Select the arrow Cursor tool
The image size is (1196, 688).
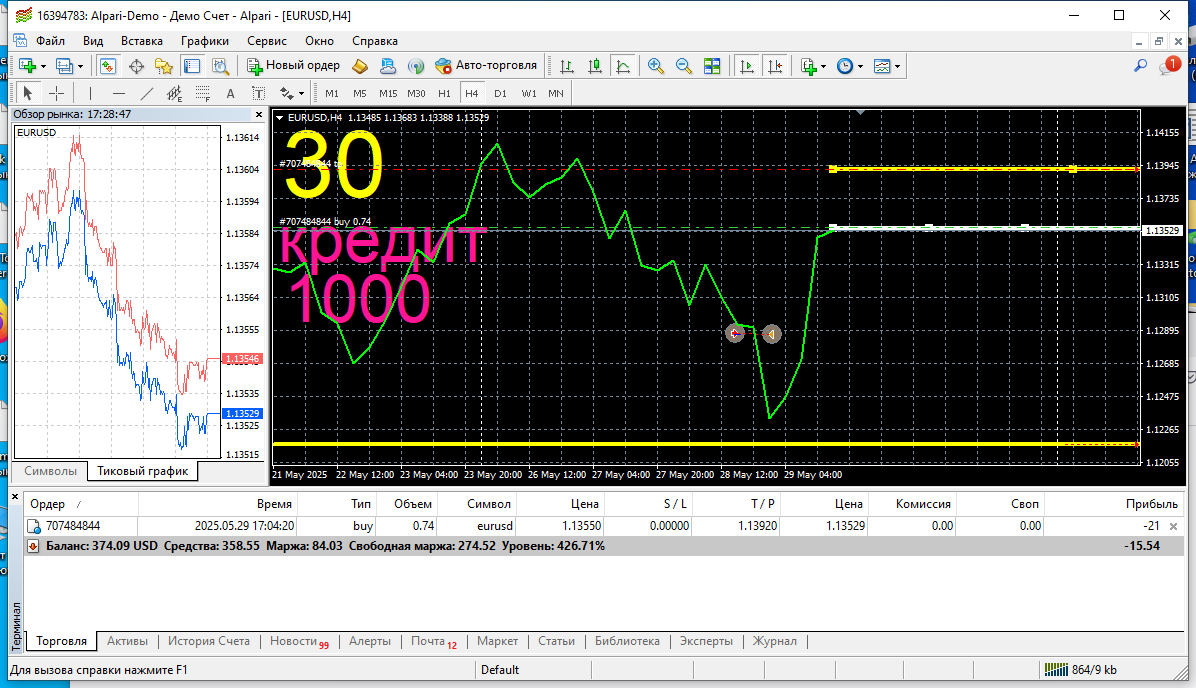pyautogui.click(x=27, y=93)
